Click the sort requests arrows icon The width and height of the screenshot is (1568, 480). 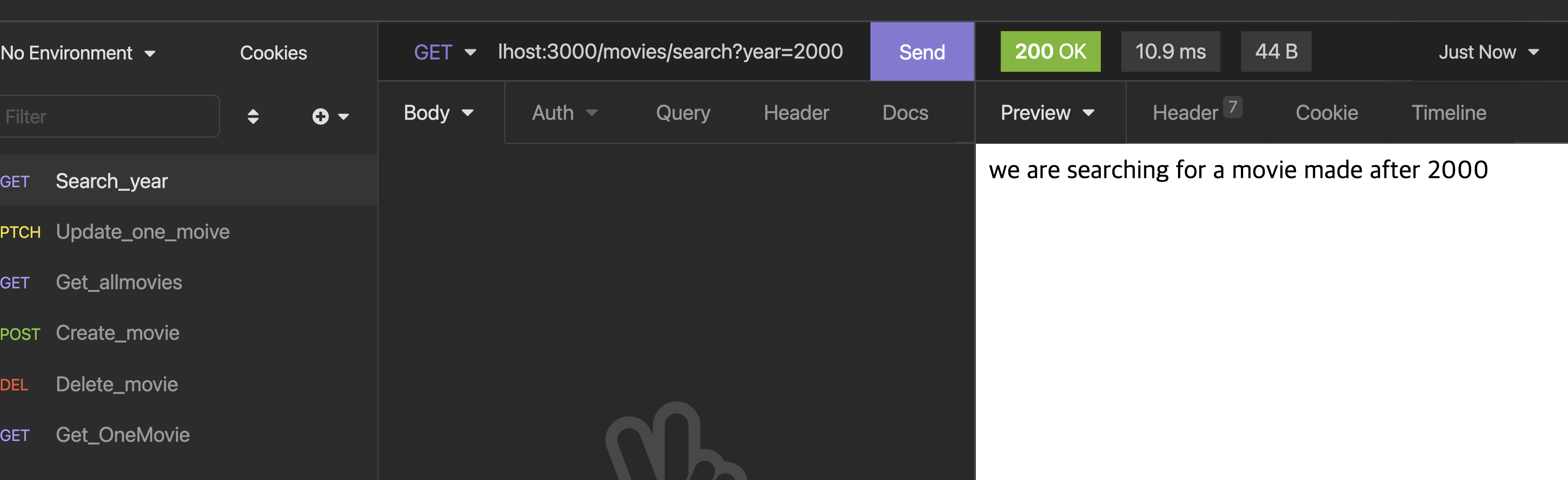click(253, 116)
